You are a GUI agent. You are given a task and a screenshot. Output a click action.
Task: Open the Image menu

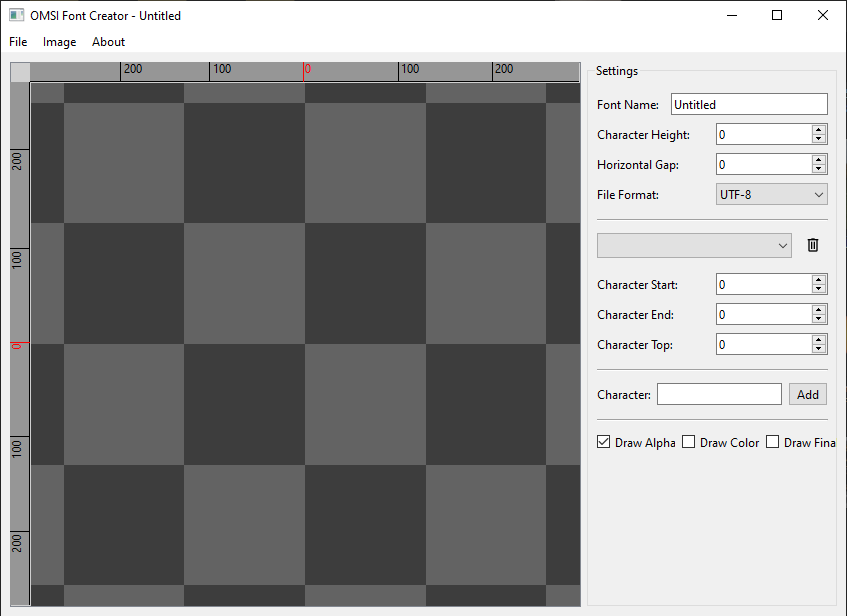(60, 42)
